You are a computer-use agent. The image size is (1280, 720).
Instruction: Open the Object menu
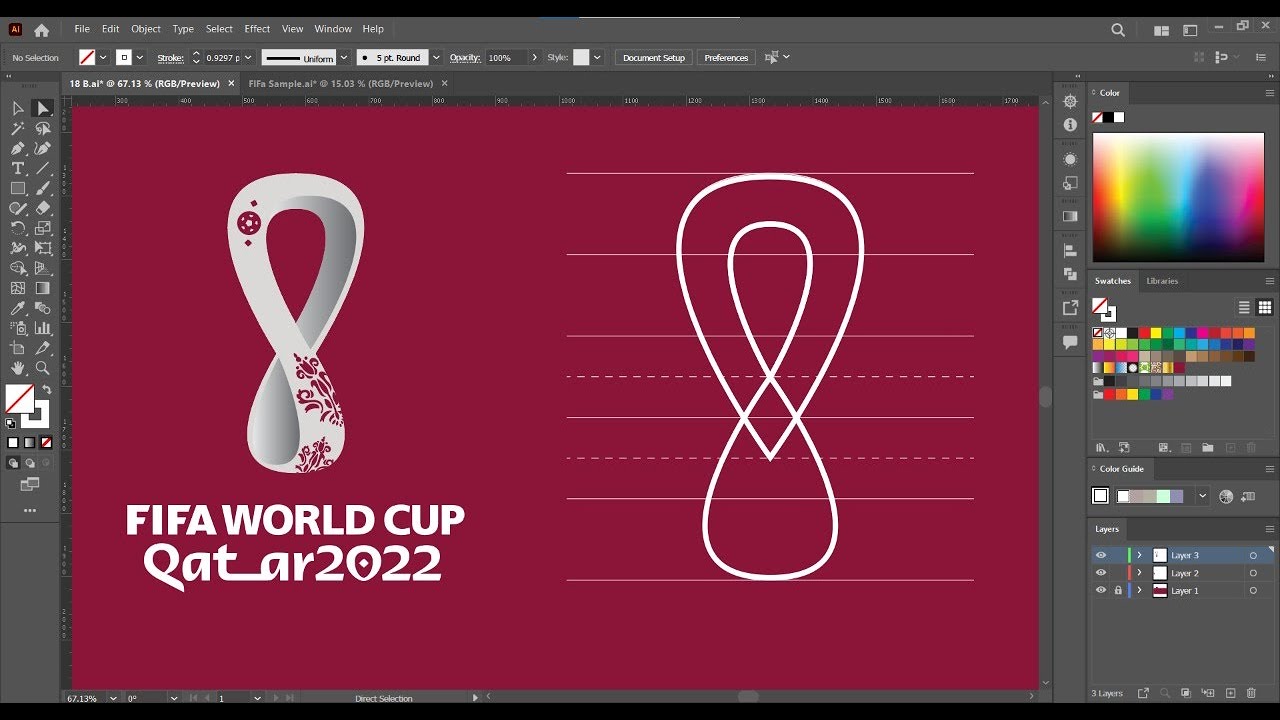click(x=146, y=29)
